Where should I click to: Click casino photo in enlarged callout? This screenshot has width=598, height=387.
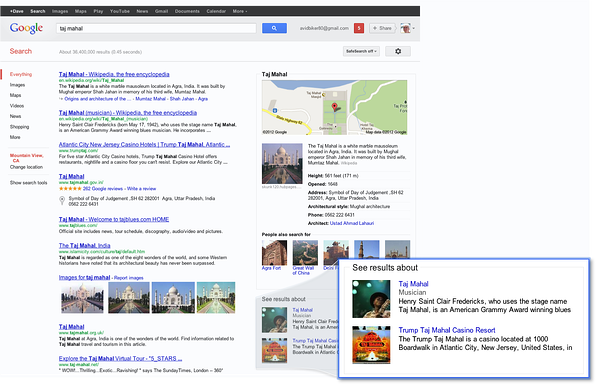371,345
